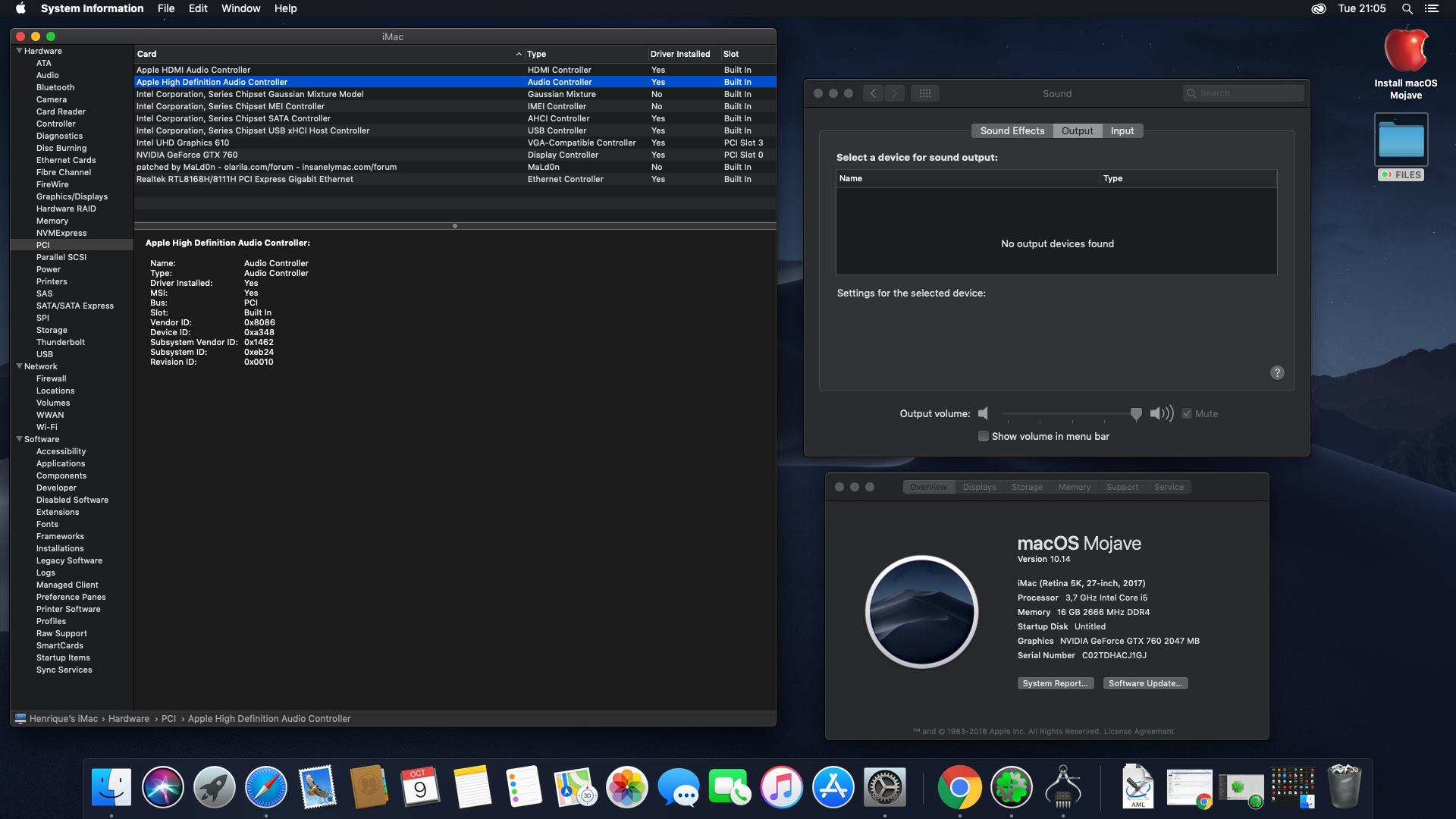Open System Preferences from the dock

(885, 787)
